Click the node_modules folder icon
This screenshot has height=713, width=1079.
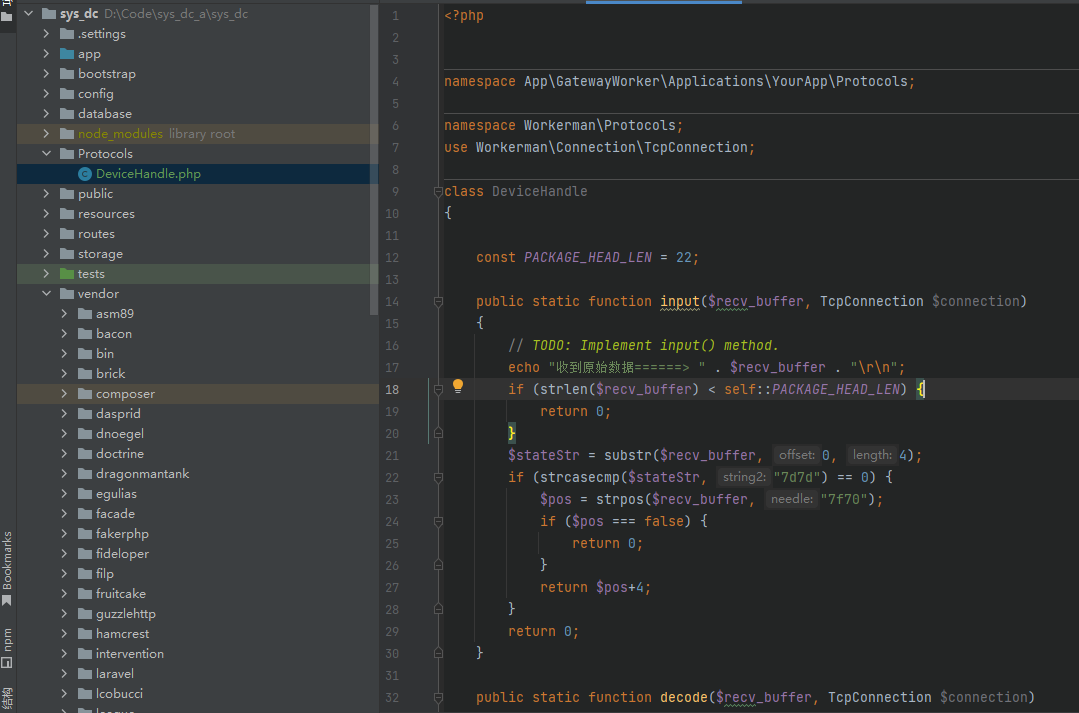67,134
